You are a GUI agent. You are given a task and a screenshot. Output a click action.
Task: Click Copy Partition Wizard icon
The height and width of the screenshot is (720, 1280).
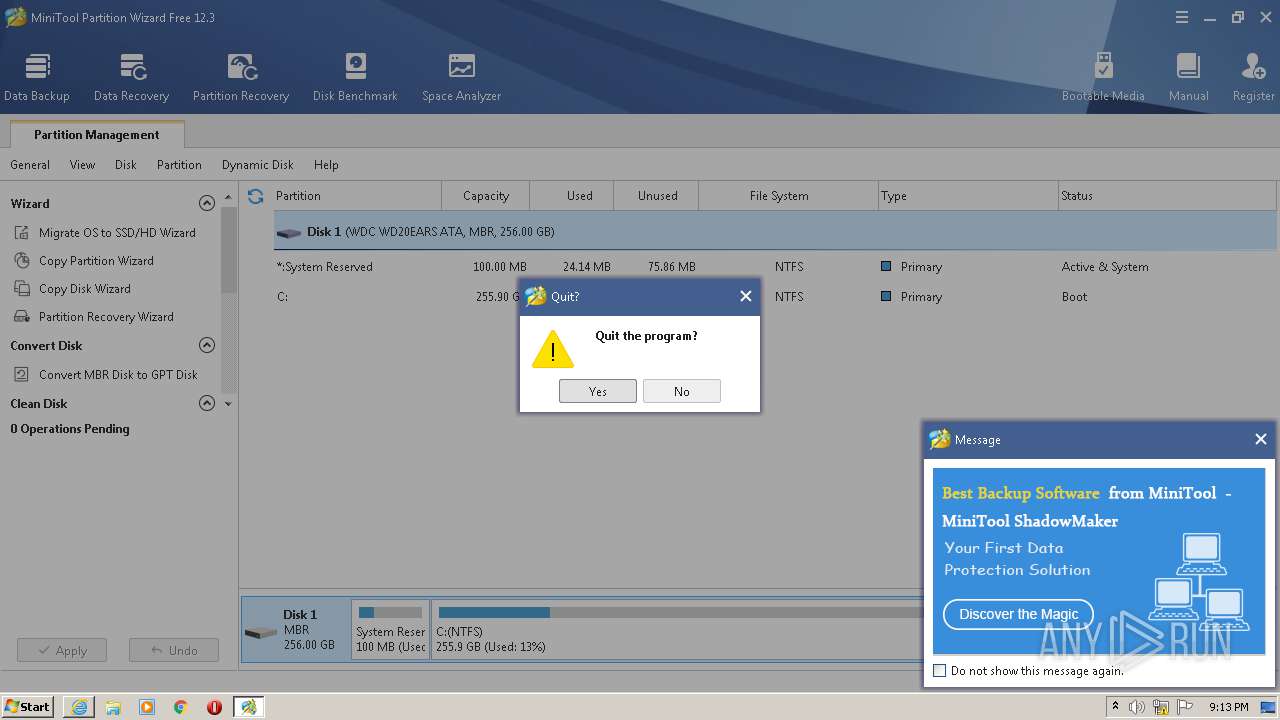(x=22, y=261)
